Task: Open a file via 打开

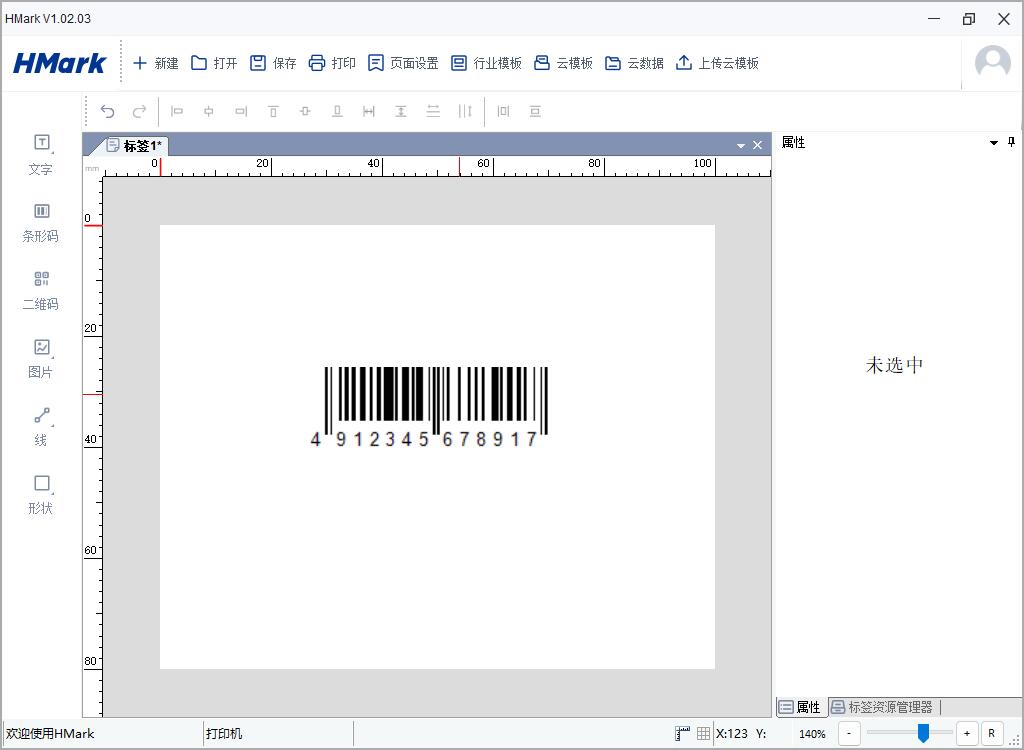Action: click(x=214, y=63)
